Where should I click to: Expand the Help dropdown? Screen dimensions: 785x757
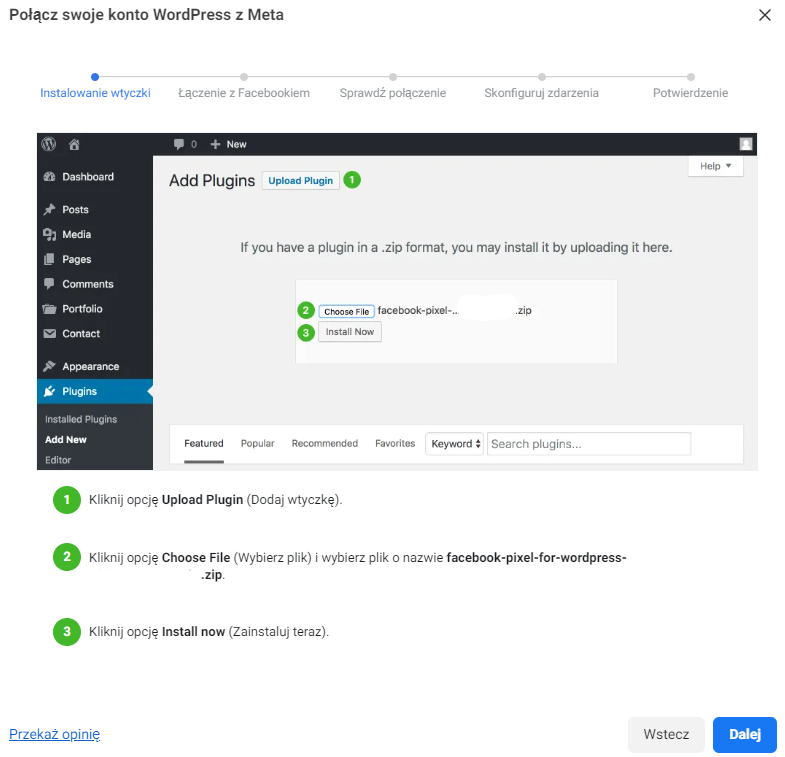pyautogui.click(x=715, y=166)
